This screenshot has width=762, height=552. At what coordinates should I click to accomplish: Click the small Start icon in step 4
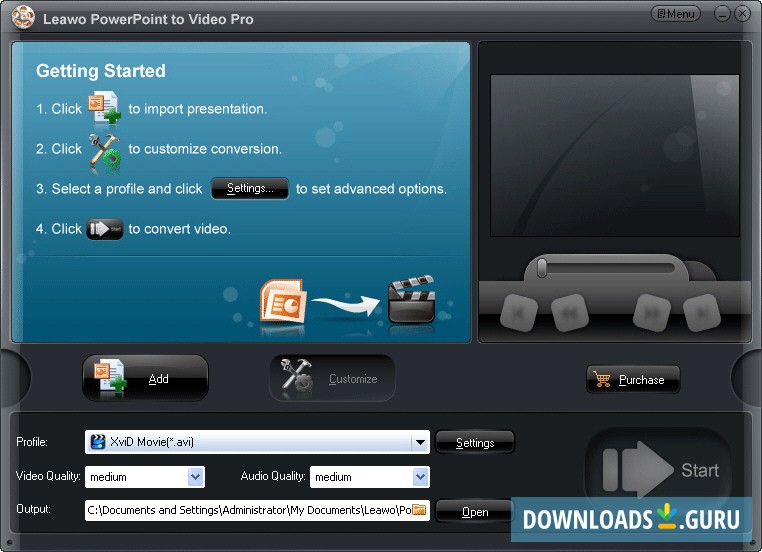105,229
